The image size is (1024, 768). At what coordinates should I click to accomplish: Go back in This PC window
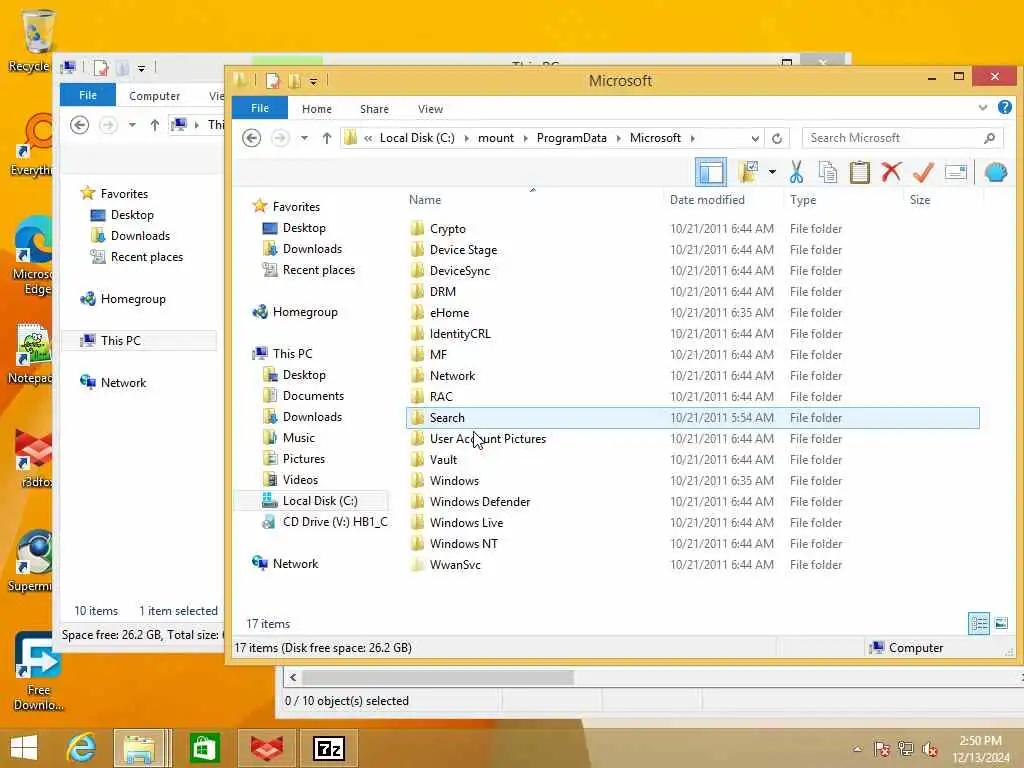click(80, 125)
